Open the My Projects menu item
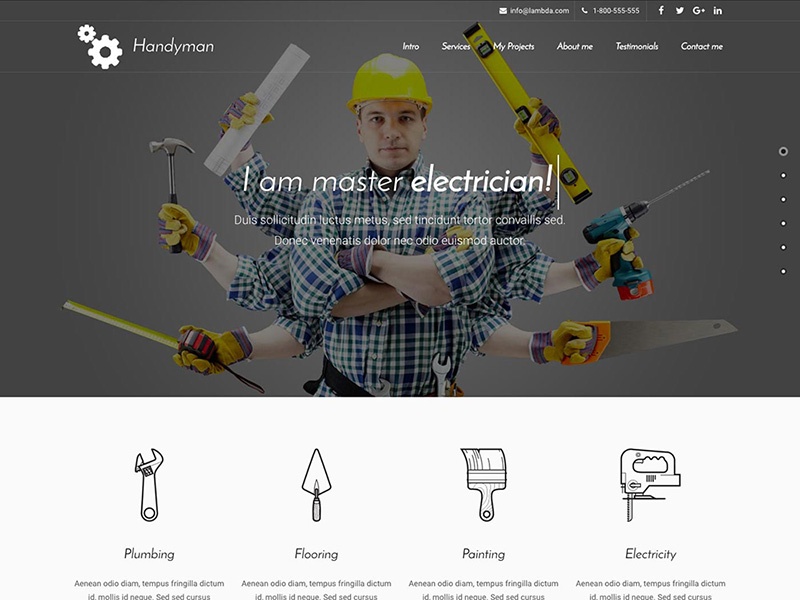 point(514,47)
